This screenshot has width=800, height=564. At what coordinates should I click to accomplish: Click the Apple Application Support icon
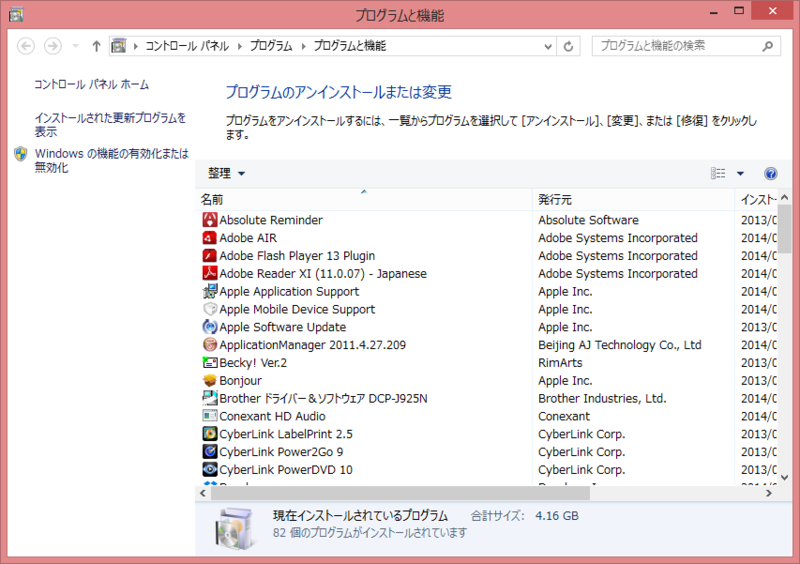(x=210, y=291)
